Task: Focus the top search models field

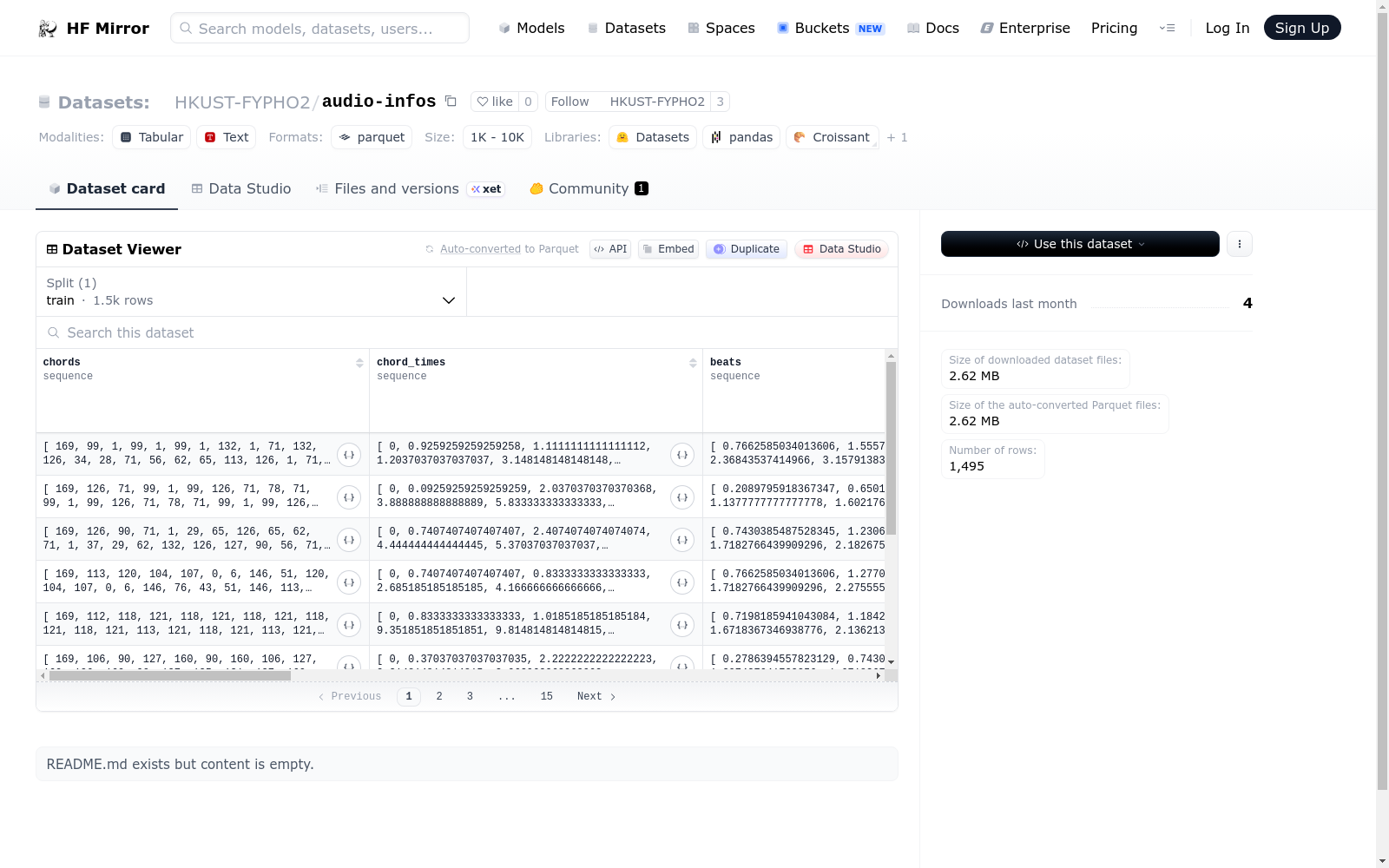Action: point(319,28)
